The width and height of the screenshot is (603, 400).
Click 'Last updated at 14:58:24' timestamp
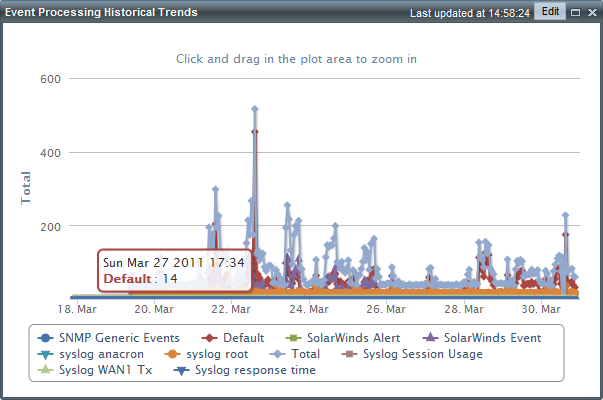pyautogui.click(x=470, y=13)
